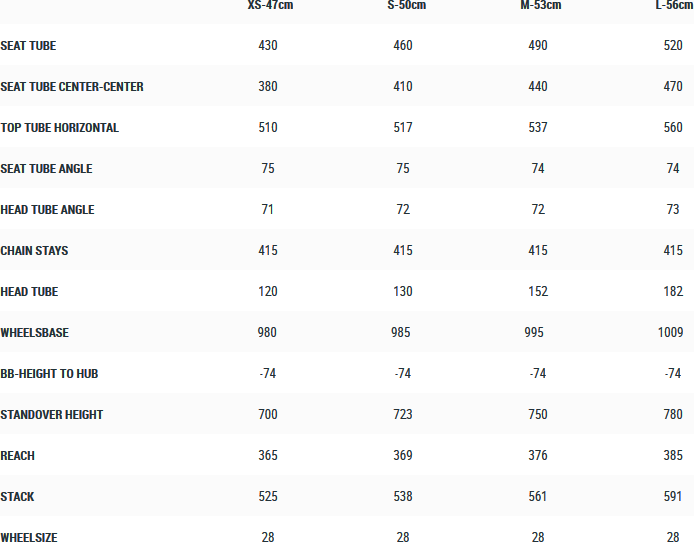Screen dimensions: 694x542
Task: Select the SEAT TUBE CENTER-CENTER row label
Action: click(x=72, y=87)
